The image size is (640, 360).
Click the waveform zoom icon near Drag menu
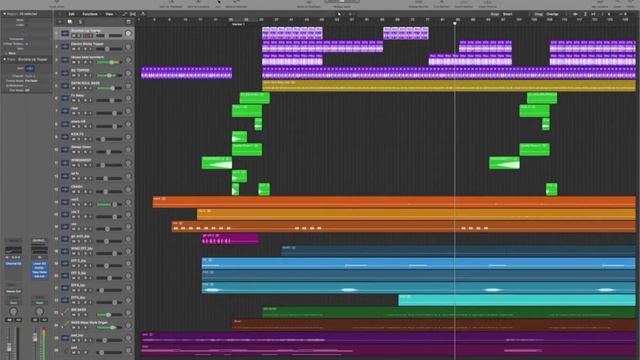(576, 14)
